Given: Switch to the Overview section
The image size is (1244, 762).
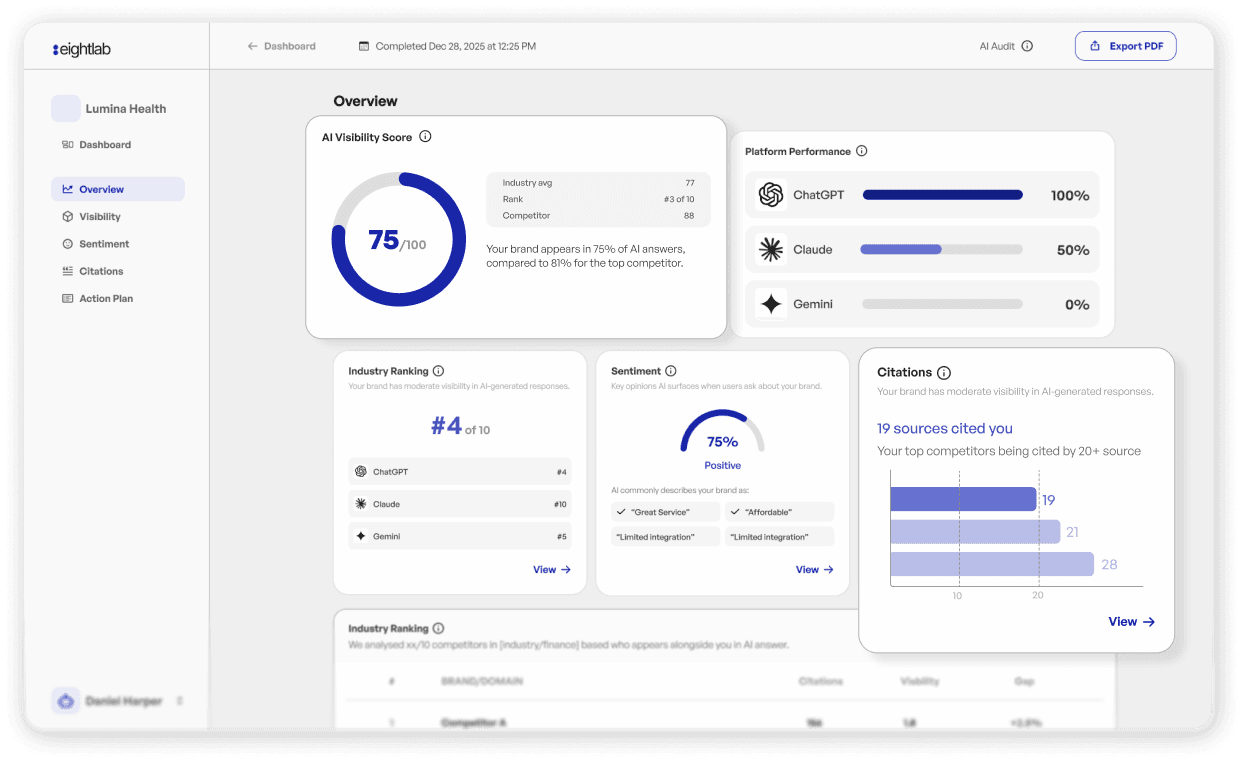Looking at the screenshot, I should click(100, 189).
